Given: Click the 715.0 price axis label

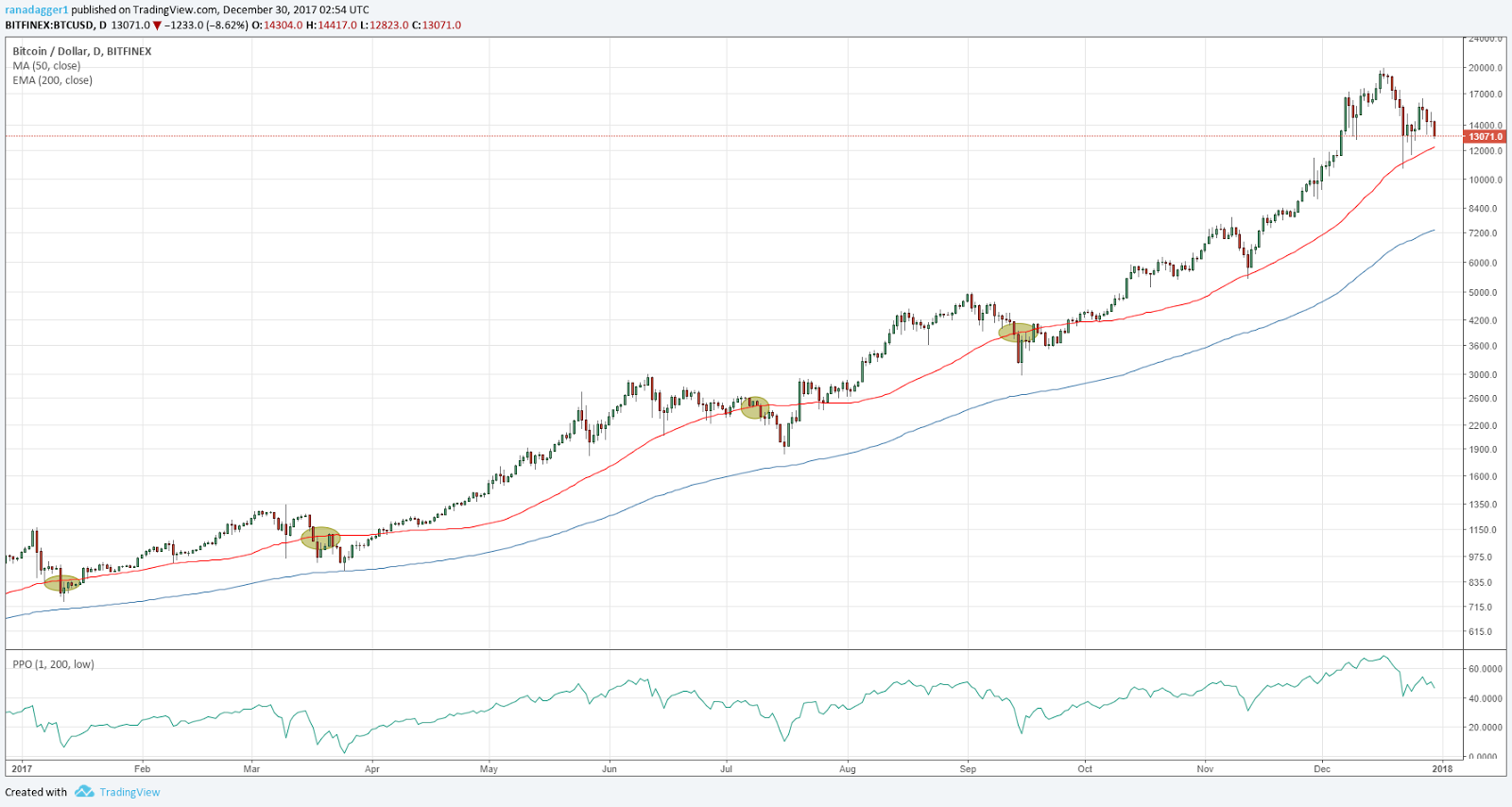Looking at the screenshot, I should point(1481,607).
